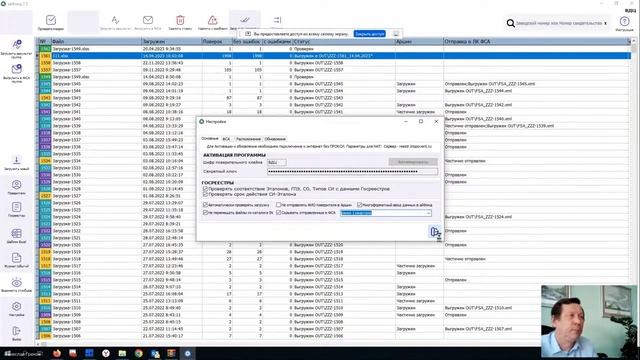Open Yandex browser from the taskbar
This screenshot has width=640, height=360.
[106, 353]
